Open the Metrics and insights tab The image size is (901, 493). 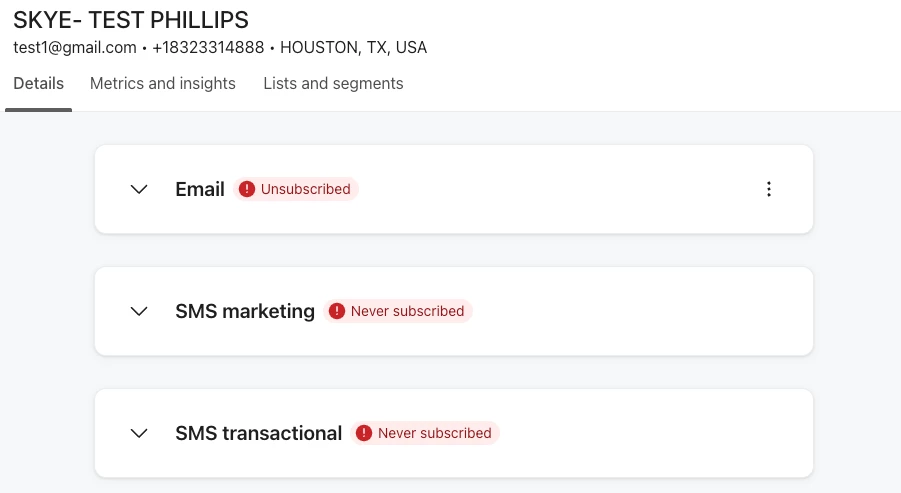point(163,84)
